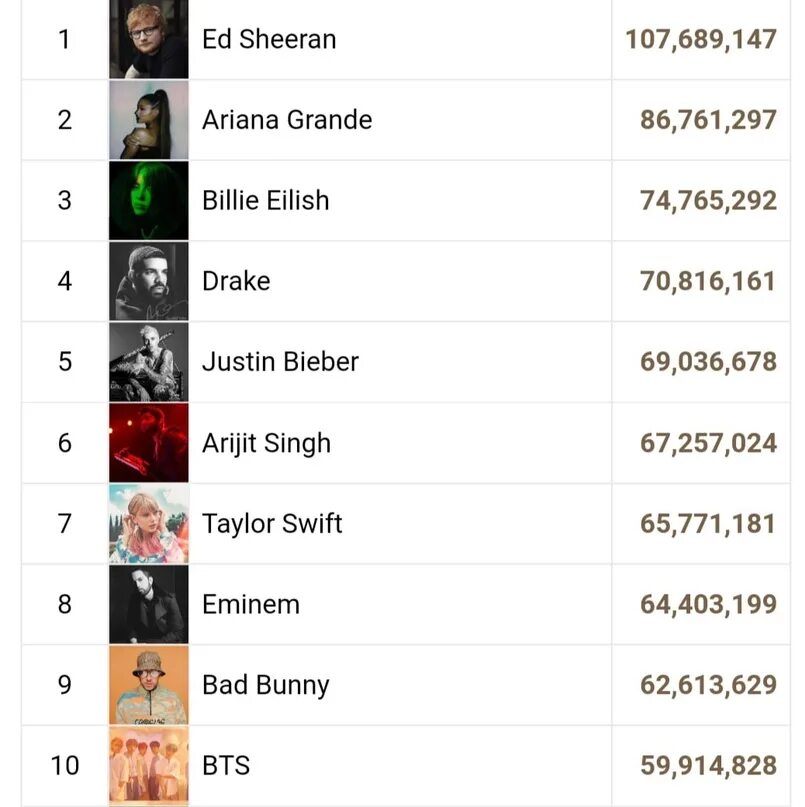Click the Taylor Swift name link

coord(272,523)
